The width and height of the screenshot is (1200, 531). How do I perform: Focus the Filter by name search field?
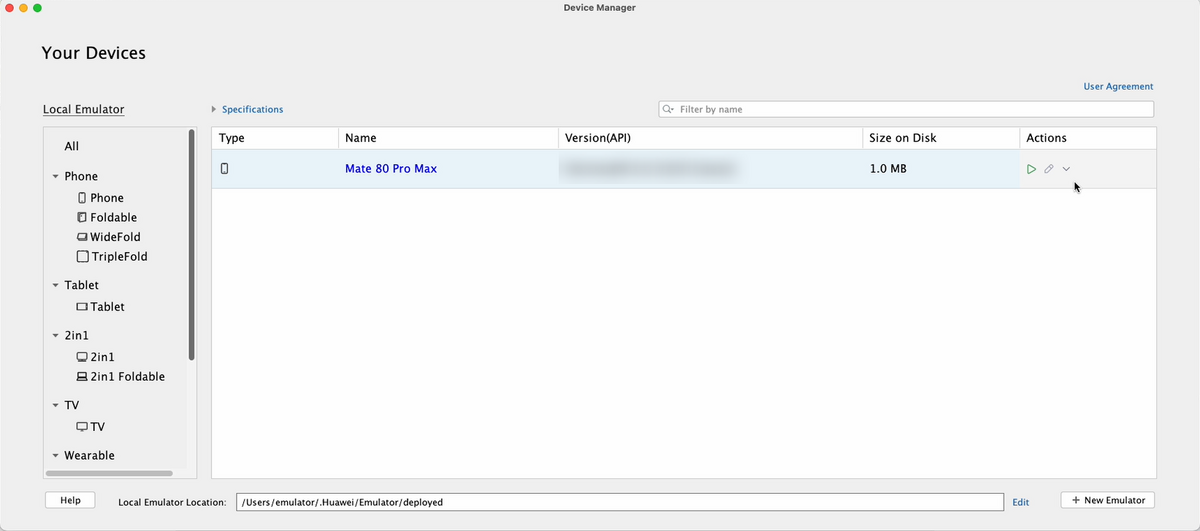tap(910, 109)
